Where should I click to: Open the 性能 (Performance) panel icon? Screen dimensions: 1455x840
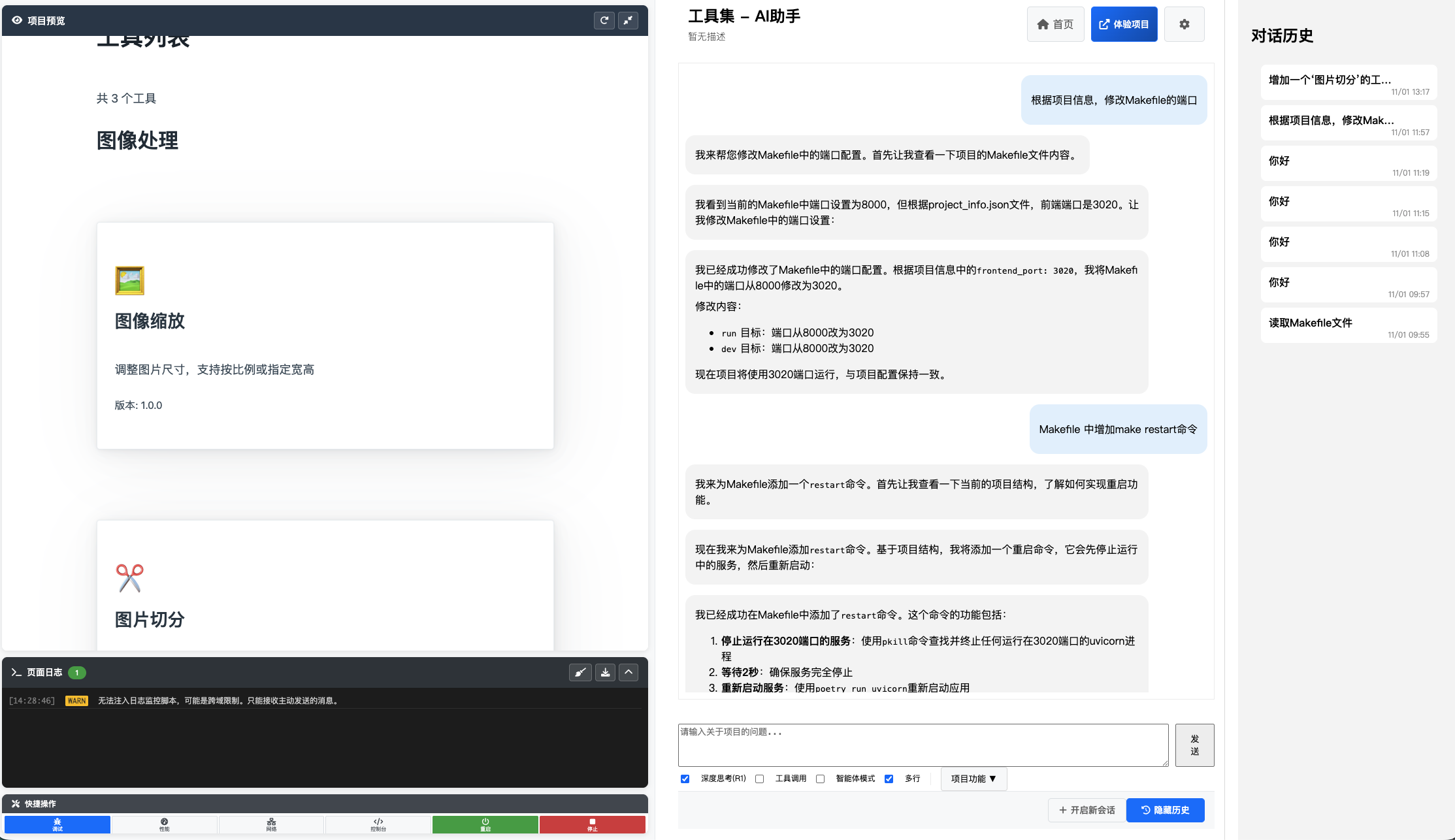164,824
